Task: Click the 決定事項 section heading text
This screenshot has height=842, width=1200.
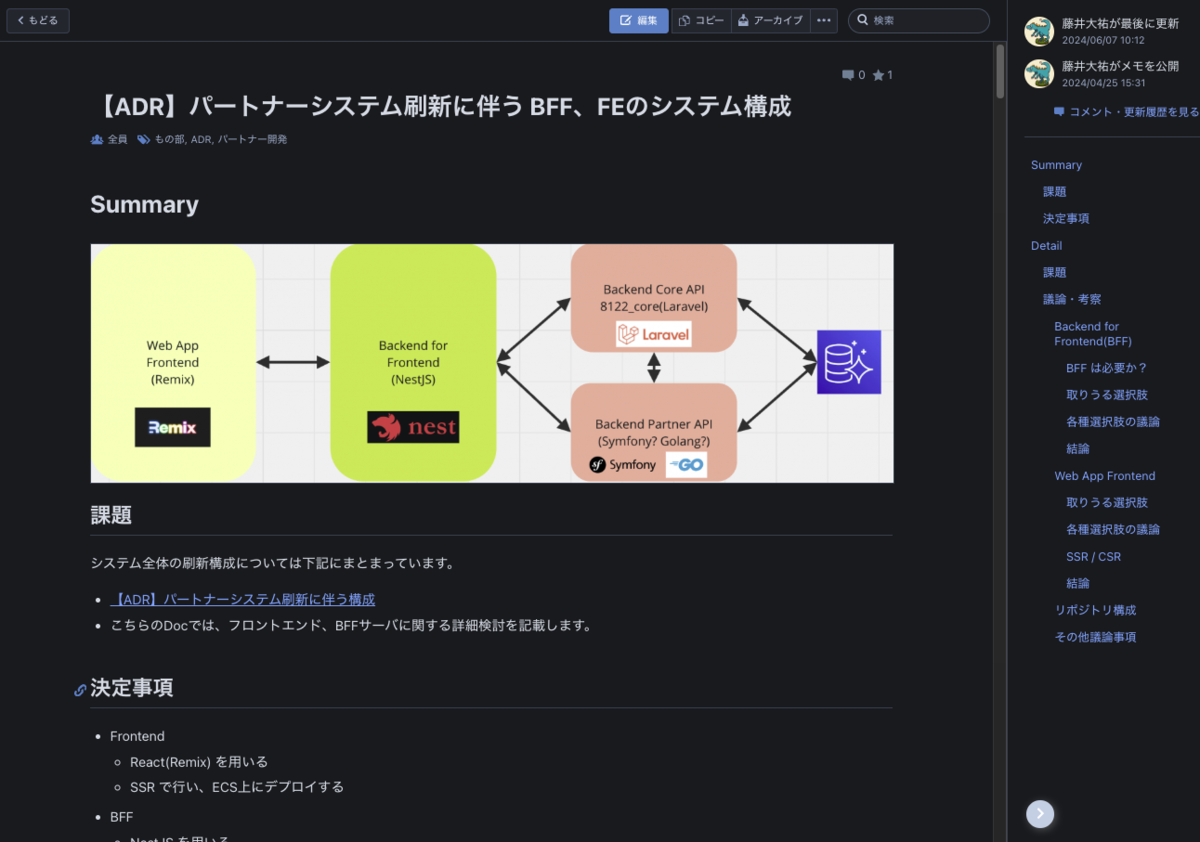Action: (132, 688)
